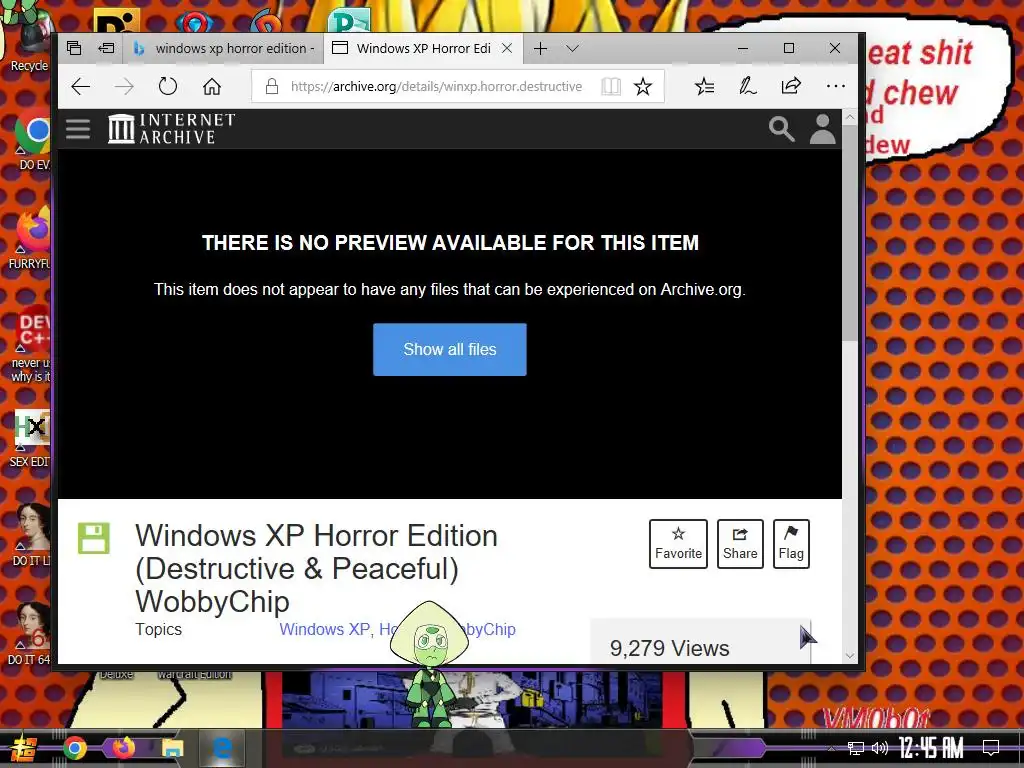Click the green software floppy icon
The height and width of the screenshot is (768, 1024).
tap(93, 538)
